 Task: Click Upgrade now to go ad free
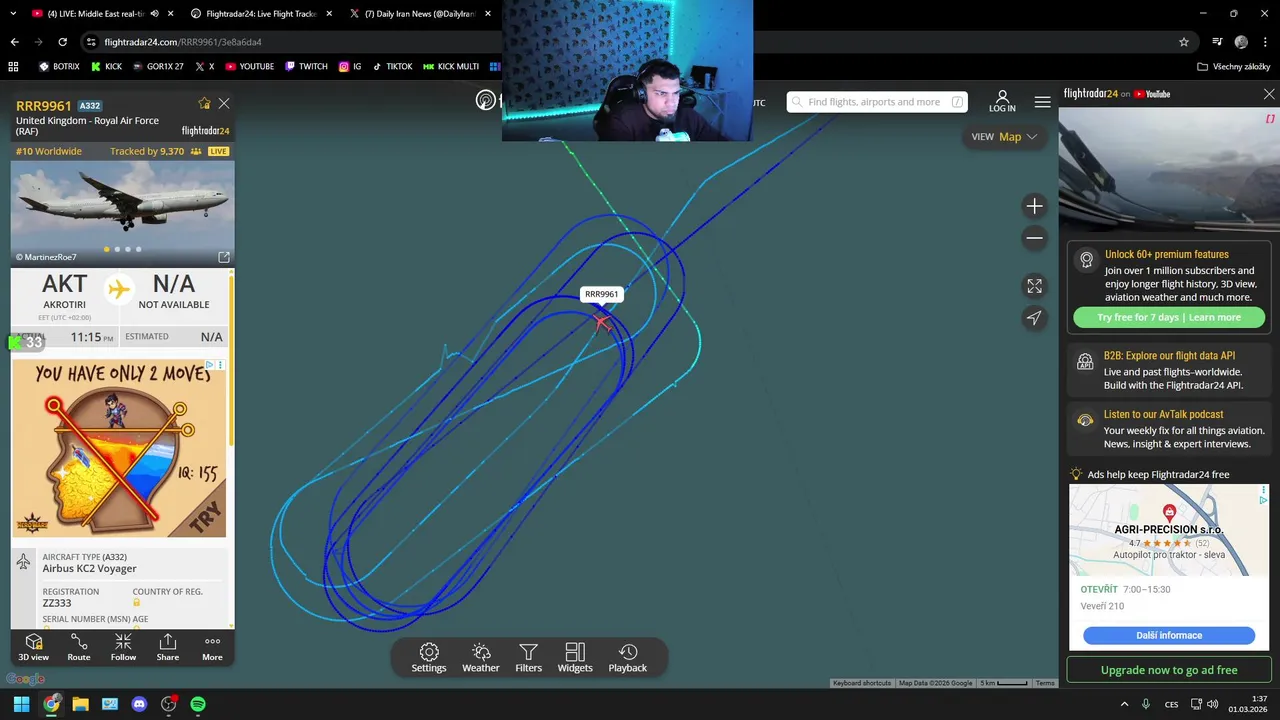tap(1169, 670)
